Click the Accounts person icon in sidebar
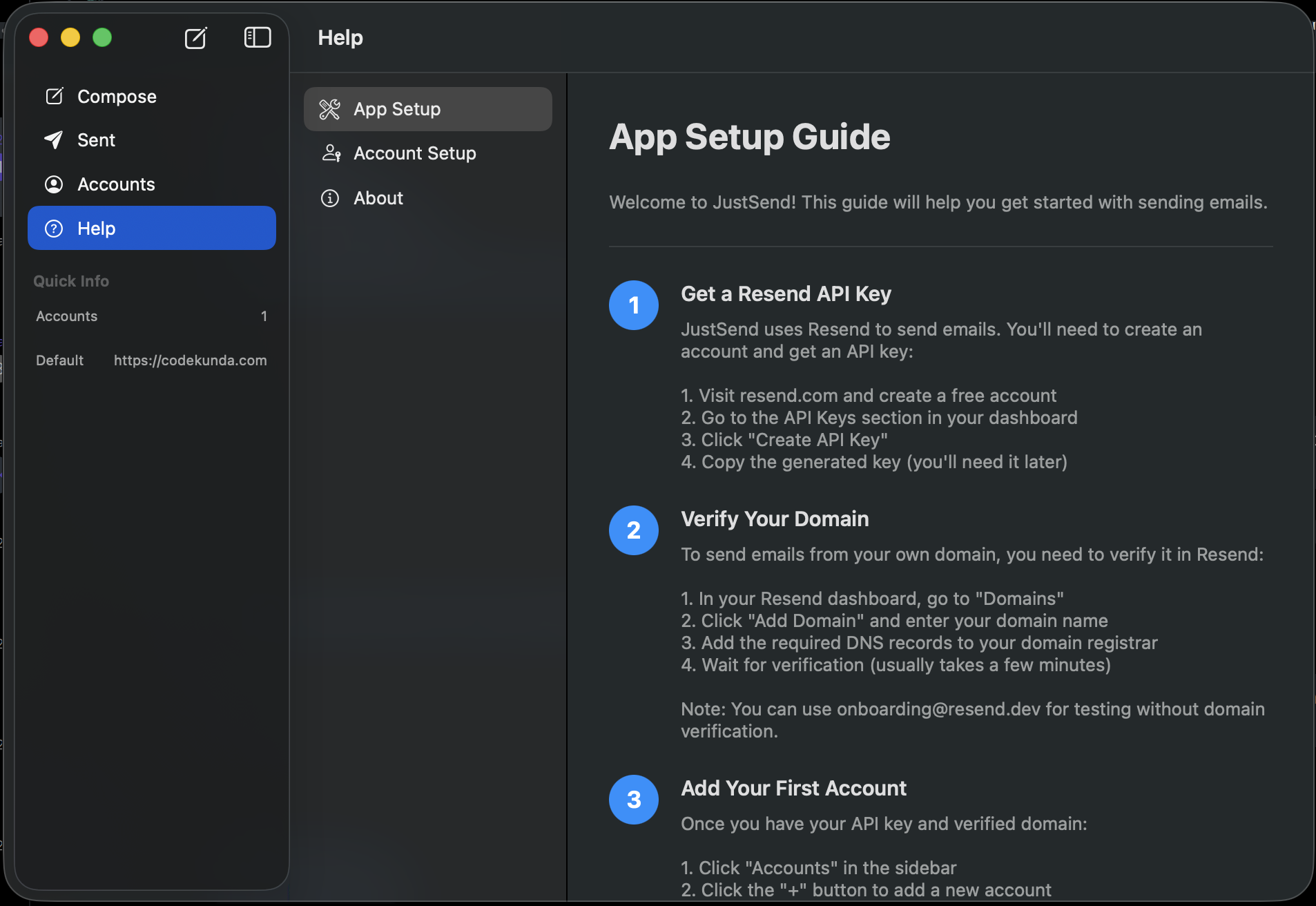Image resolution: width=1316 pixels, height=906 pixels. (x=54, y=184)
